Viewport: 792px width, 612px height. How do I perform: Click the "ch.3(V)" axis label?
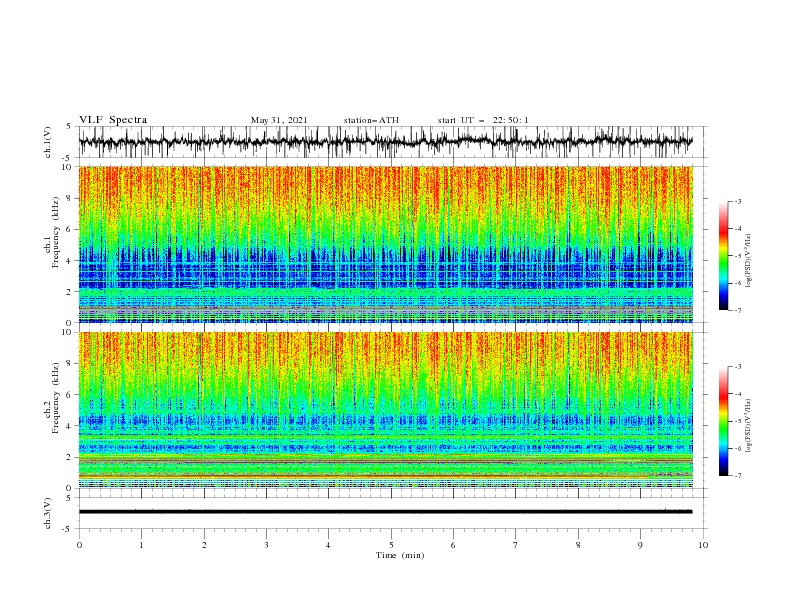coord(47,513)
